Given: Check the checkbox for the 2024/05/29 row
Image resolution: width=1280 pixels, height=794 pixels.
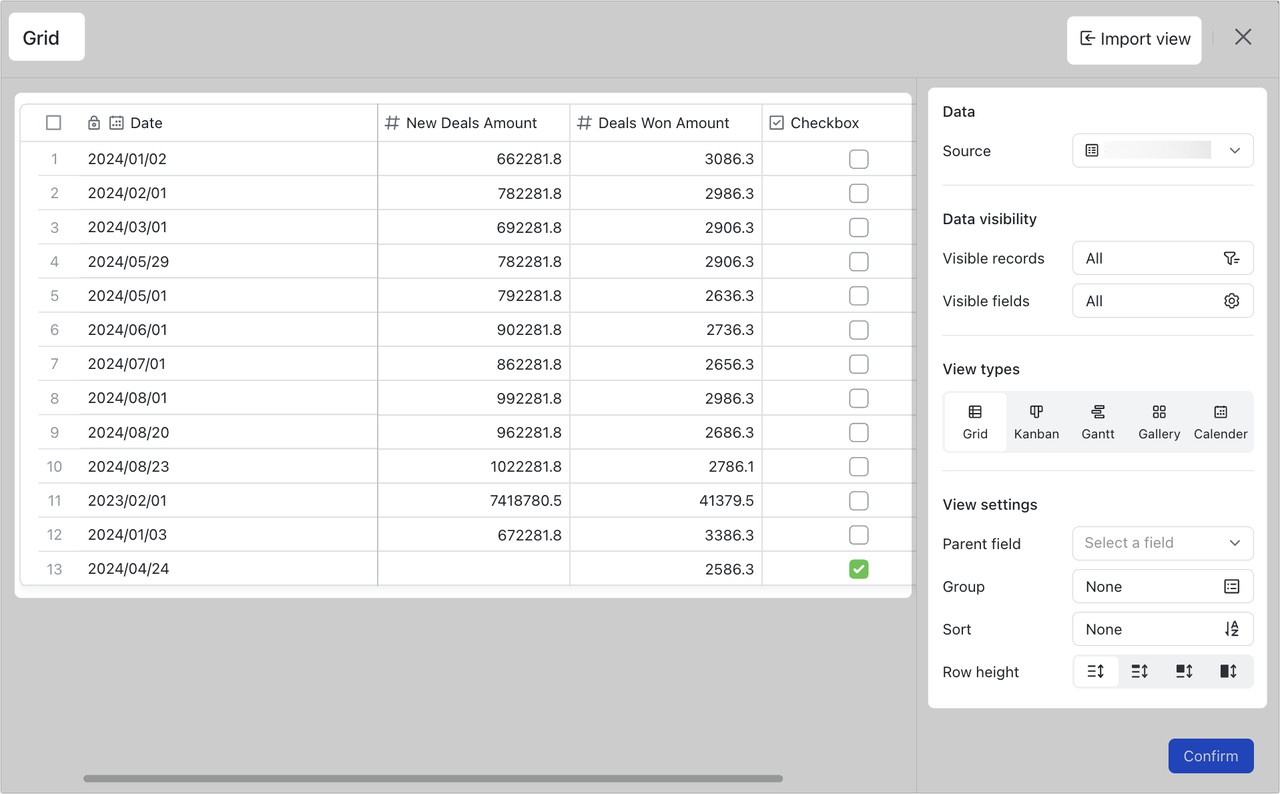Looking at the screenshot, I should (859, 262).
